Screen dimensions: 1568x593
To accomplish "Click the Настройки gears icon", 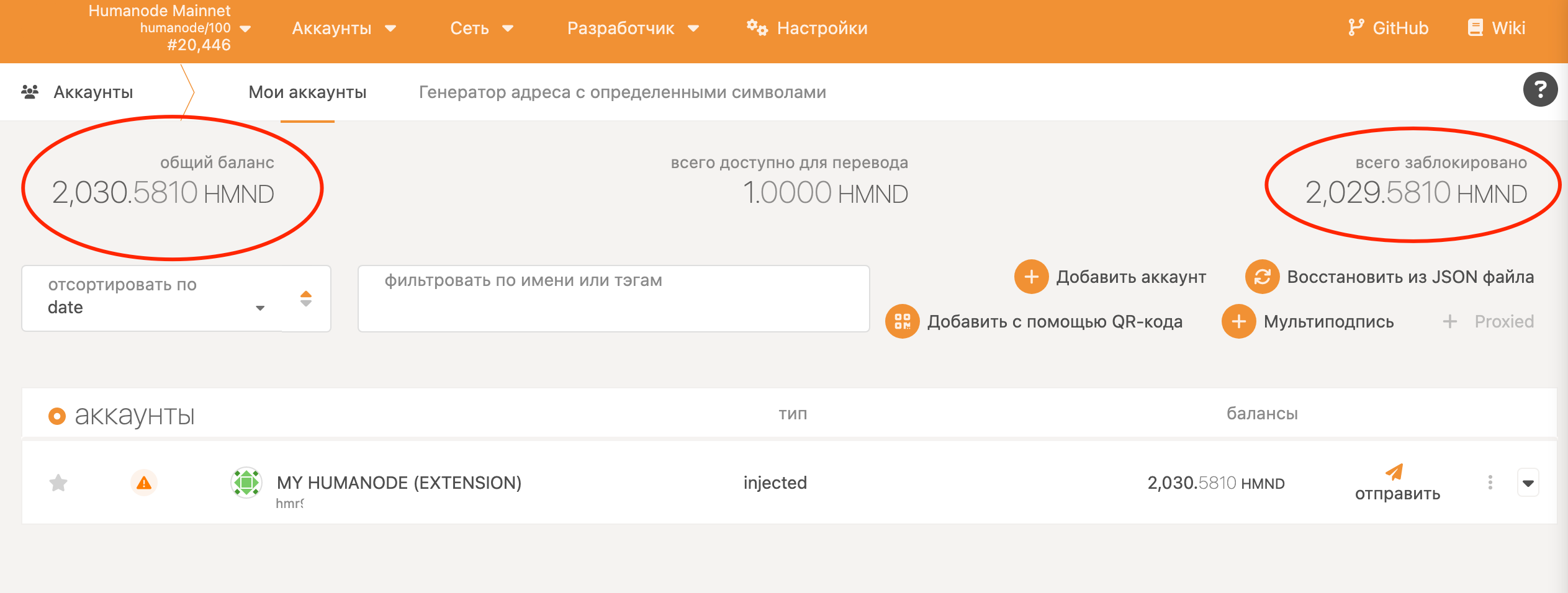I will pyautogui.click(x=757, y=28).
